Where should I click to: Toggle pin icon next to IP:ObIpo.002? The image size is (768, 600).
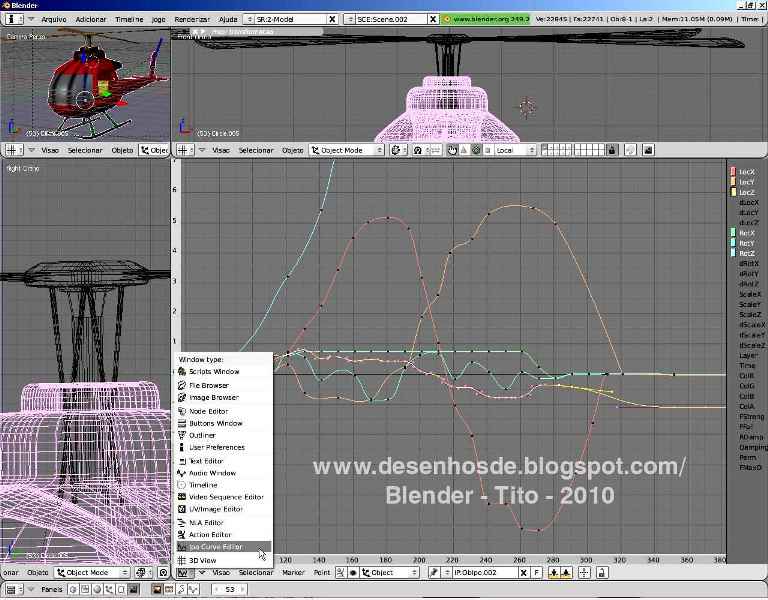click(433, 573)
